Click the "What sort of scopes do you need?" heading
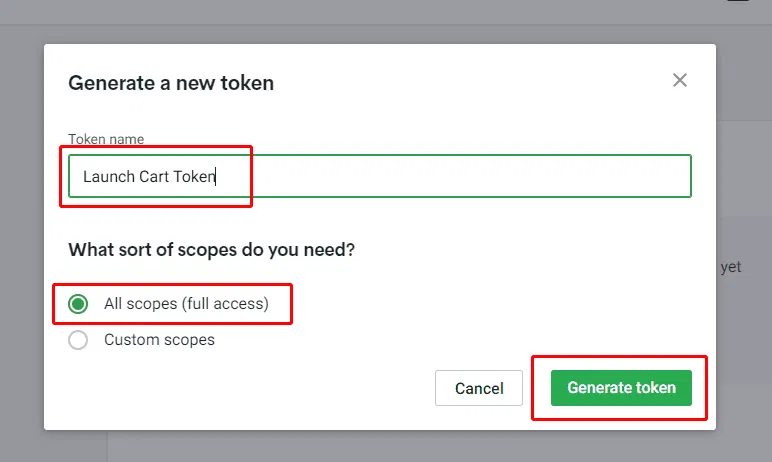The image size is (772, 462). coord(211,250)
